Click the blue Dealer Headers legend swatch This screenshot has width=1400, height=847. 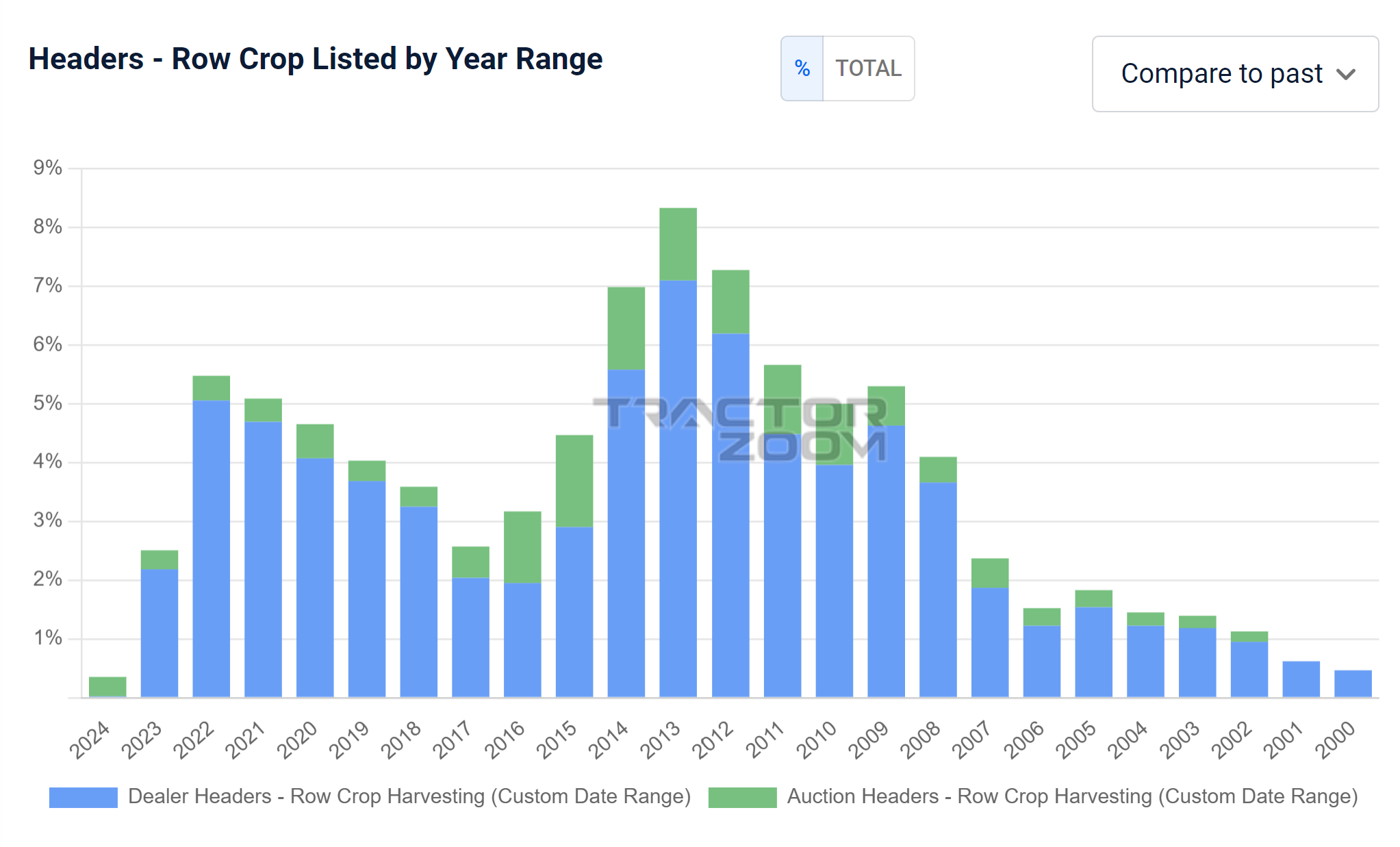(x=83, y=797)
